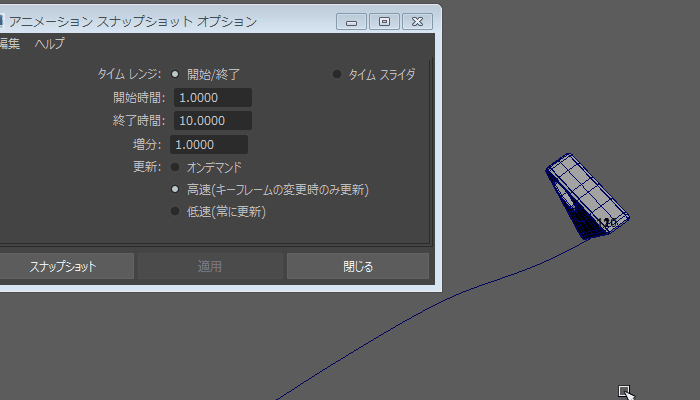Image resolution: width=700 pixels, height=400 pixels.
Task: Choose 低速(常に更新) update option
Action: 175,211
